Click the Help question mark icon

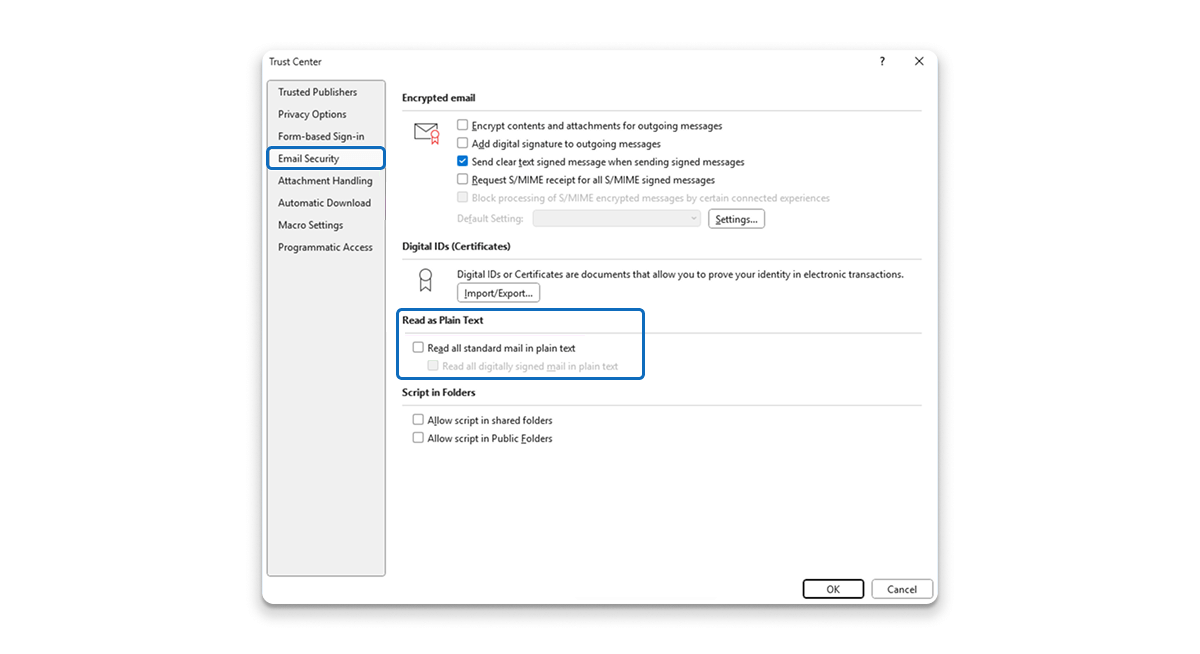tap(881, 61)
